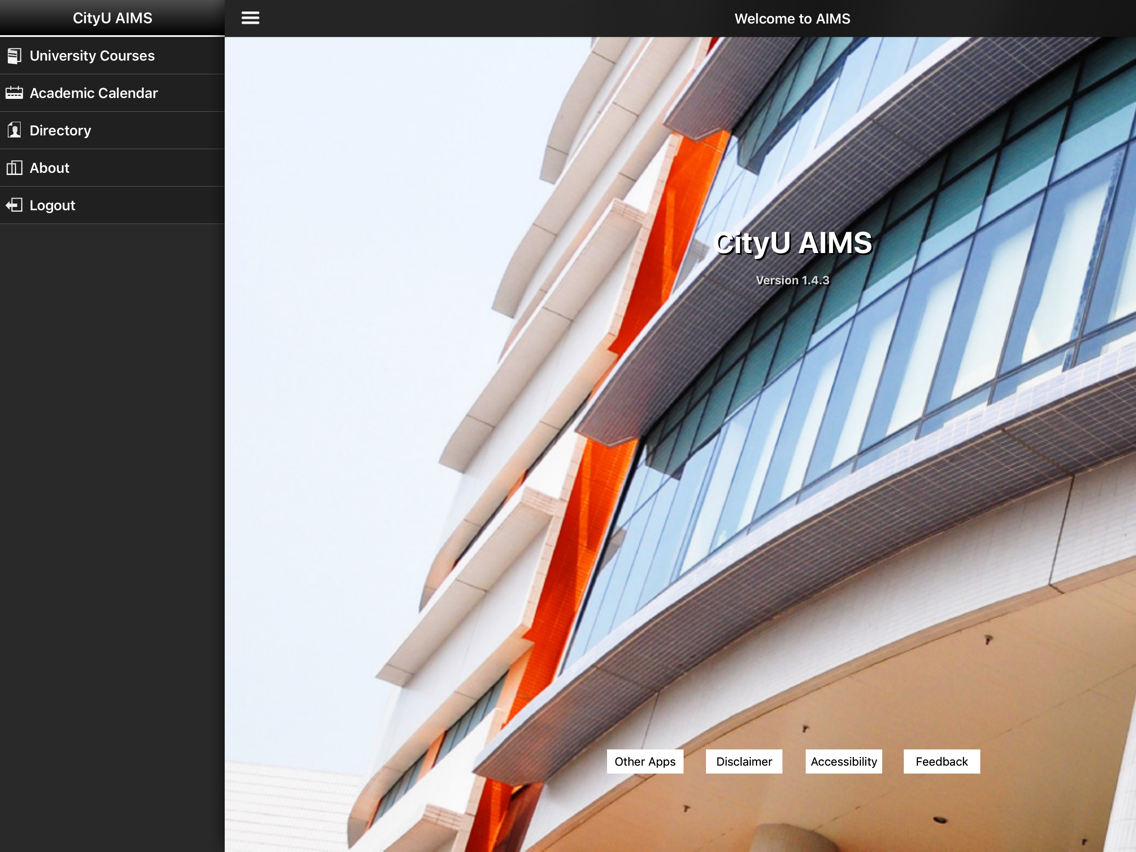Open the Directory contact icon
Image resolution: width=1136 pixels, height=852 pixels.
[13, 130]
